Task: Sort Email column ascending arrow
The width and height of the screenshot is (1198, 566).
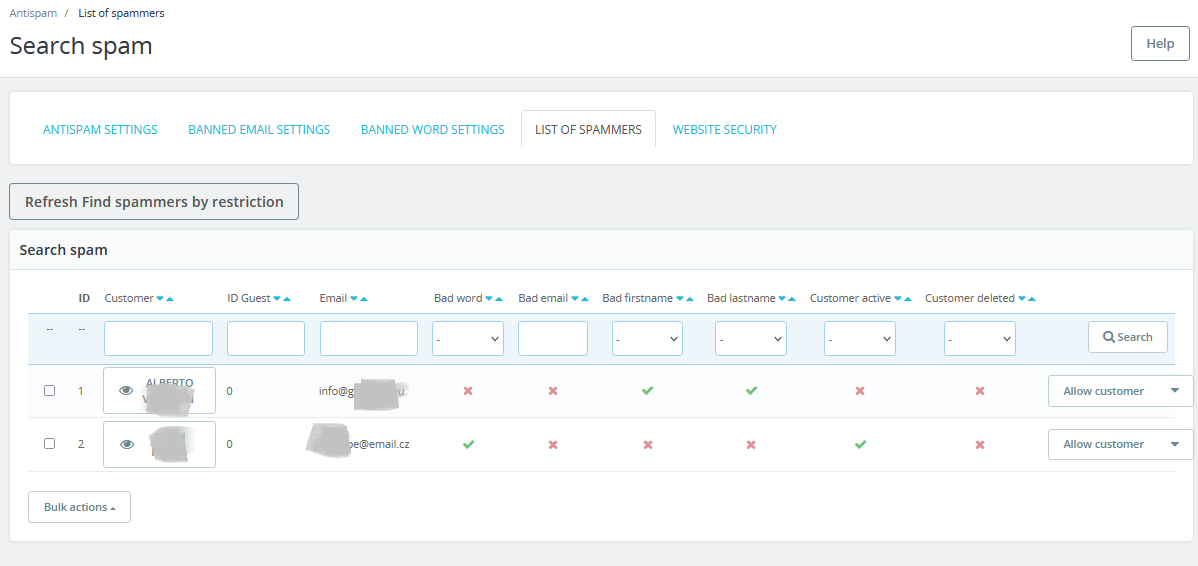Action: (364, 299)
